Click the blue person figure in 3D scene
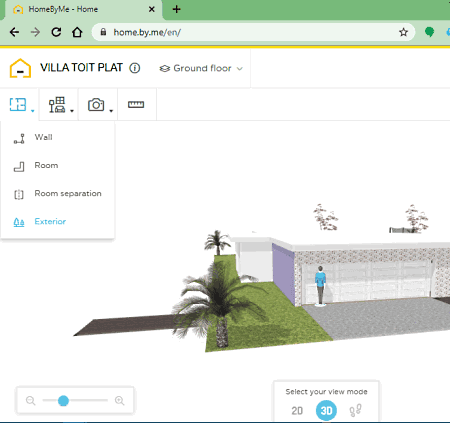 pos(320,286)
